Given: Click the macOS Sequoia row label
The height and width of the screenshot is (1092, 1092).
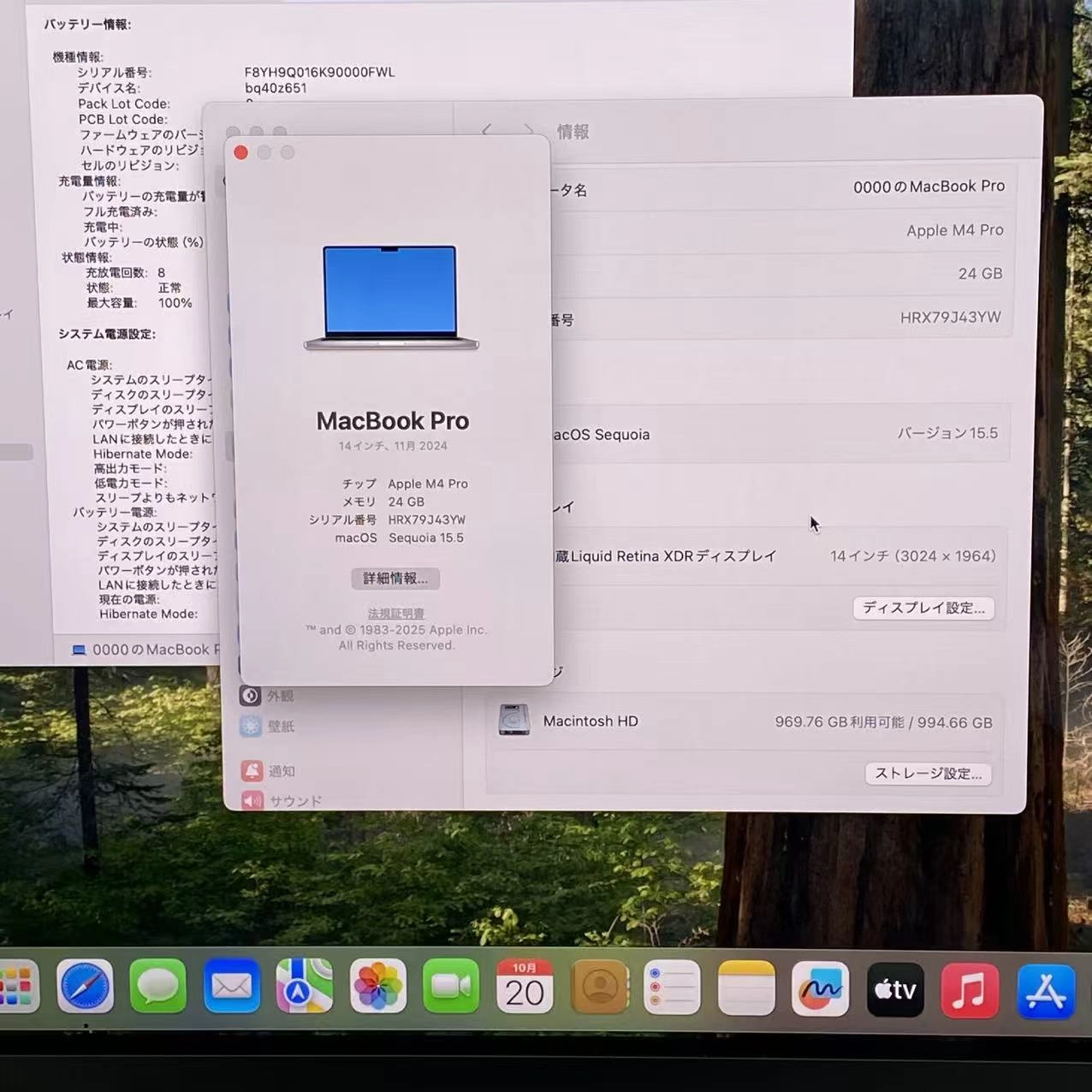Looking at the screenshot, I should [601, 435].
